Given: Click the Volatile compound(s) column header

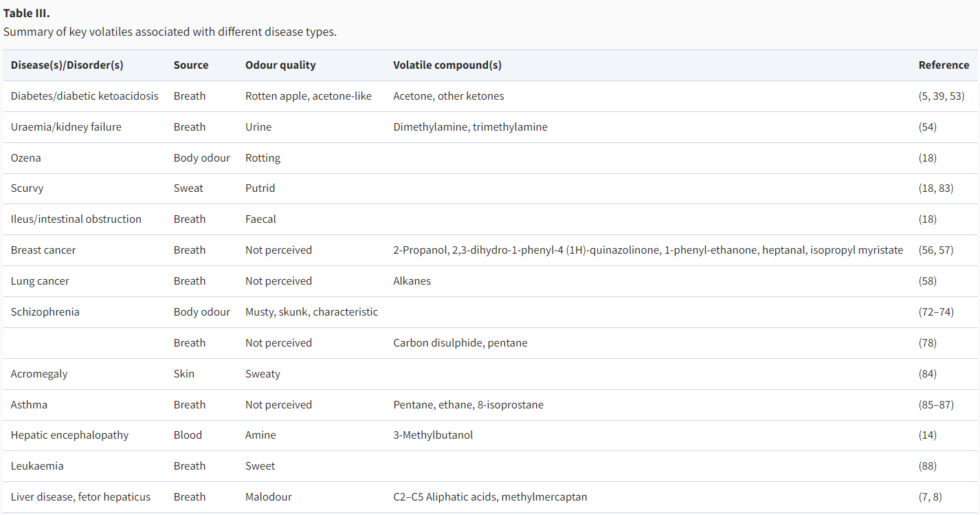Looking at the screenshot, I should pyautogui.click(x=447, y=65).
